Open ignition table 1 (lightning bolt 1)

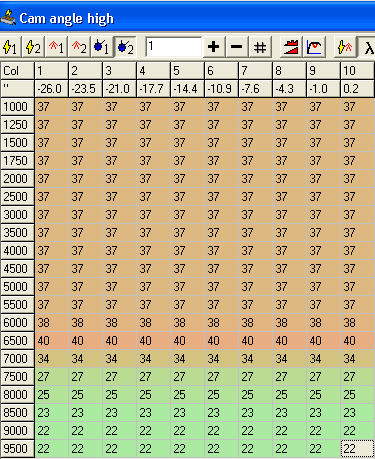10,47
